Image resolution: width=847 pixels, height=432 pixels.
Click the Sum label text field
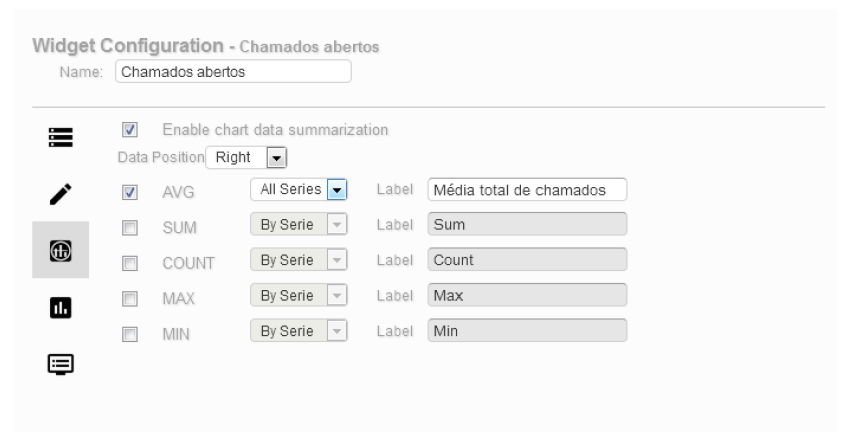(x=526, y=225)
